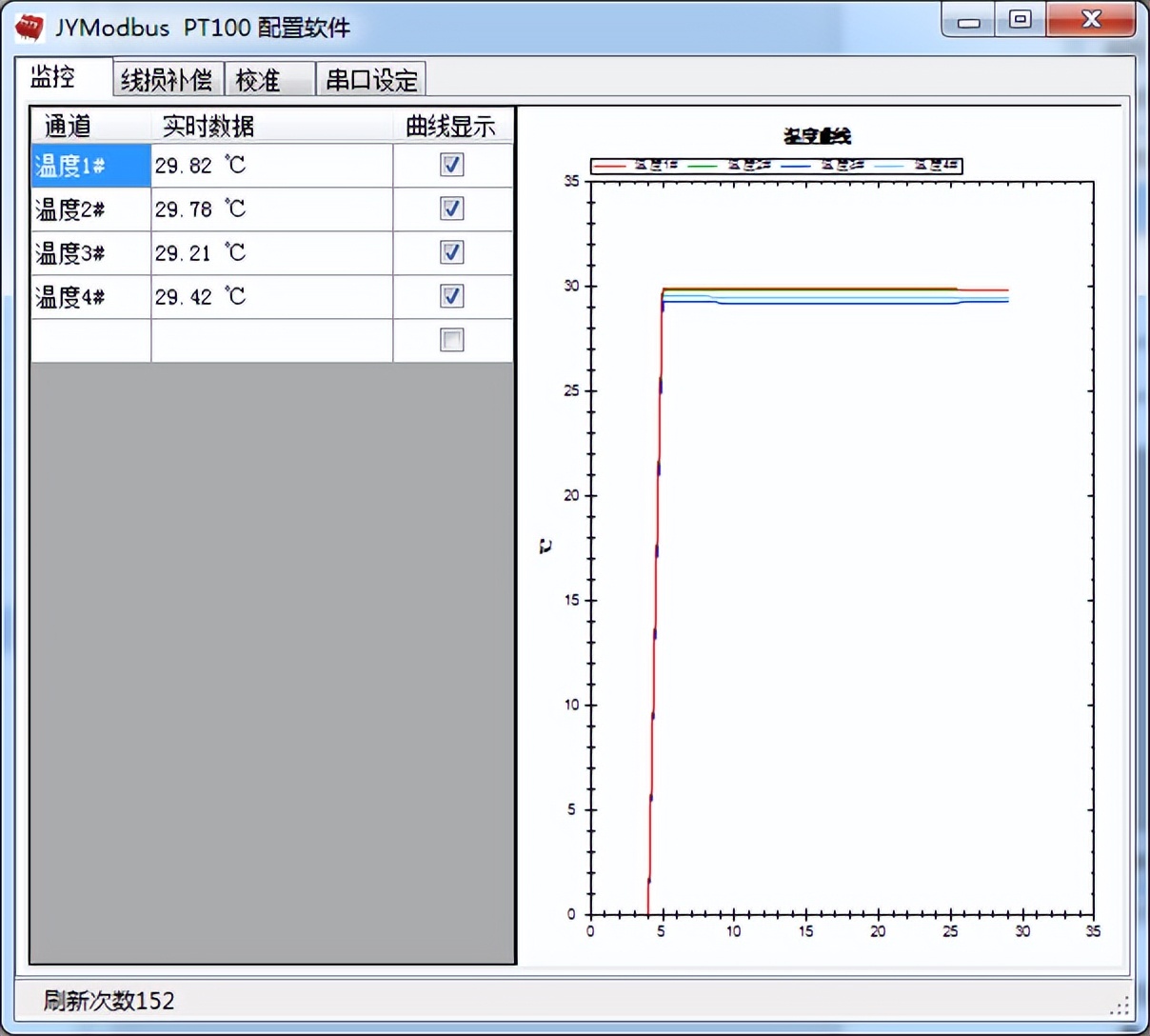Uncheck curve display for 温度1#
This screenshot has height=1036, width=1150.
[452, 165]
